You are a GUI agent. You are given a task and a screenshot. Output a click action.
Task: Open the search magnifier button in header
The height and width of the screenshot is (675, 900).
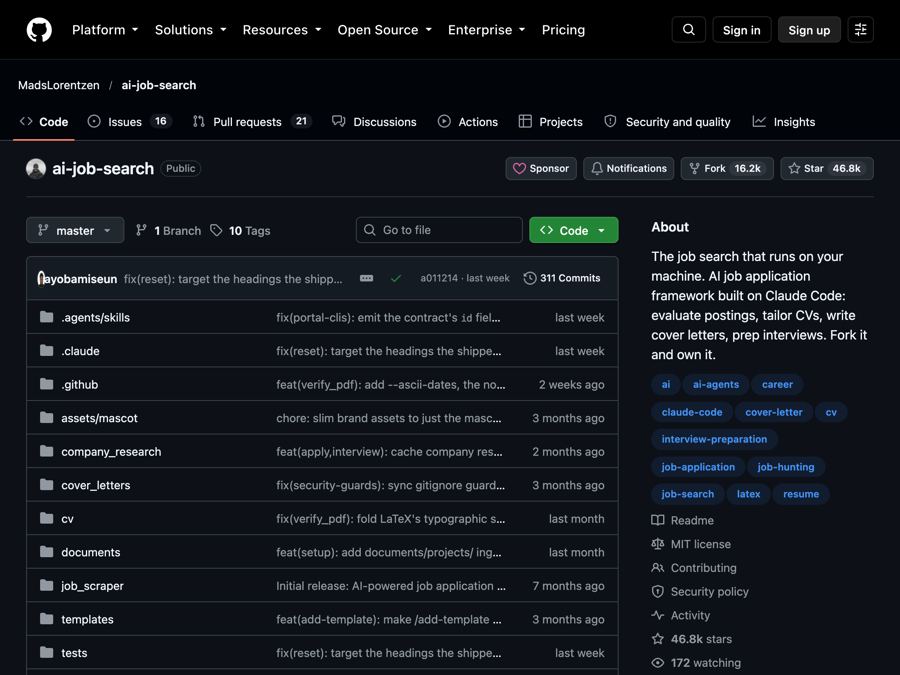pyautogui.click(x=689, y=30)
